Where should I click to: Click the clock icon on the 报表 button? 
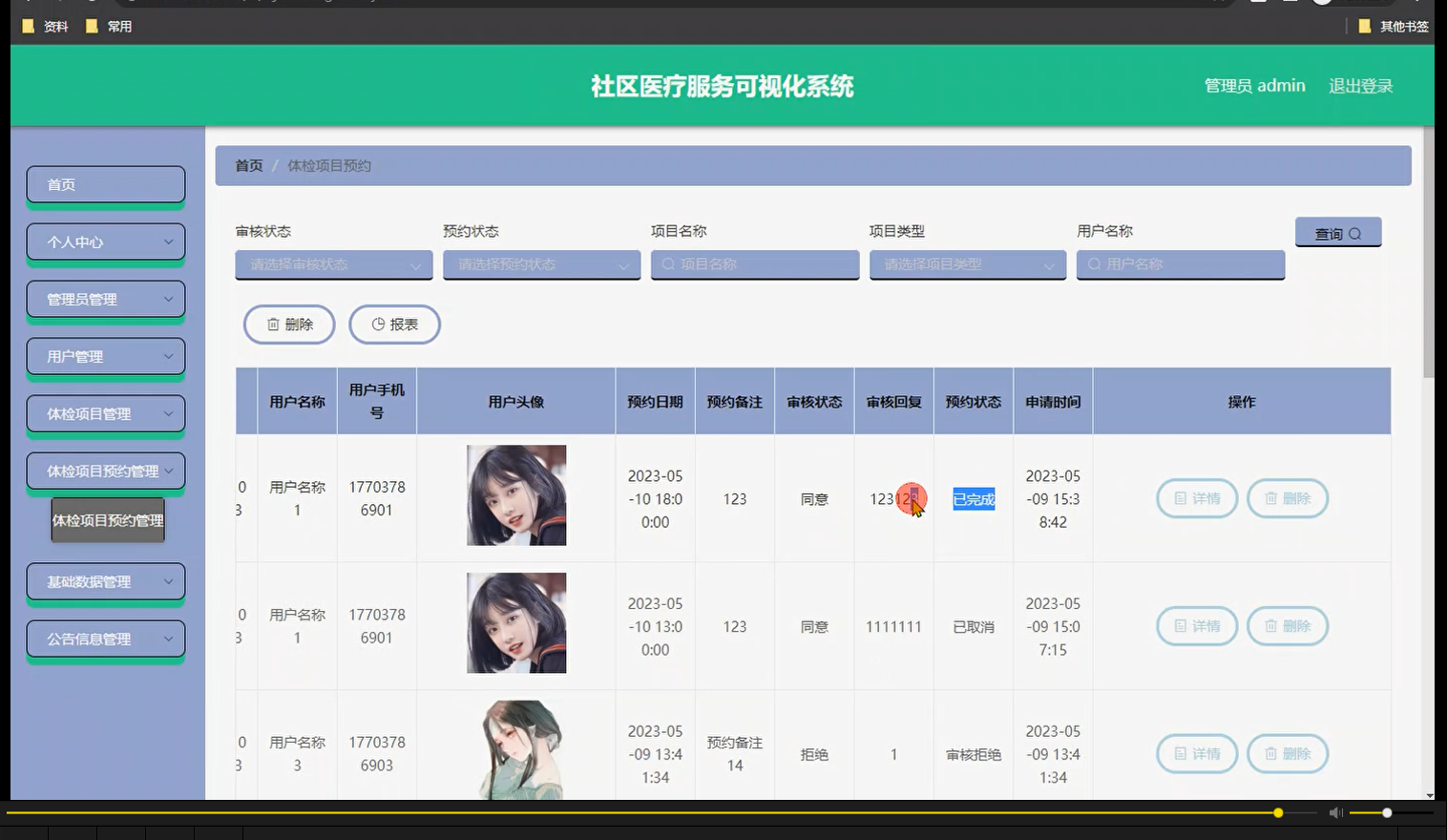[377, 324]
